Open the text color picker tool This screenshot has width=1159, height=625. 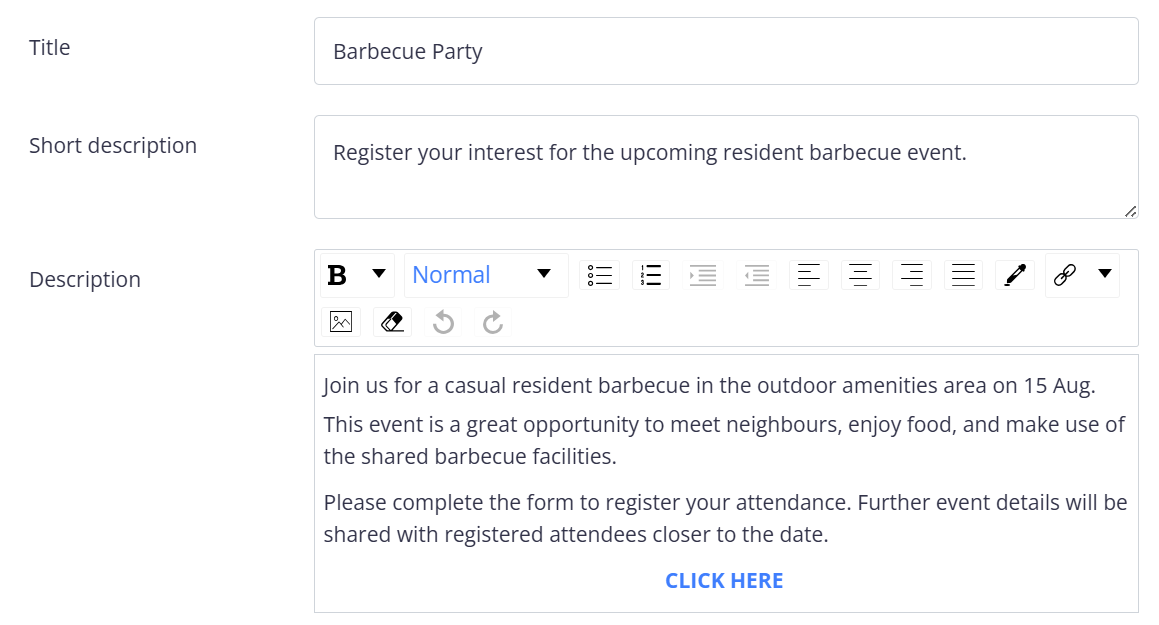pos(1015,276)
